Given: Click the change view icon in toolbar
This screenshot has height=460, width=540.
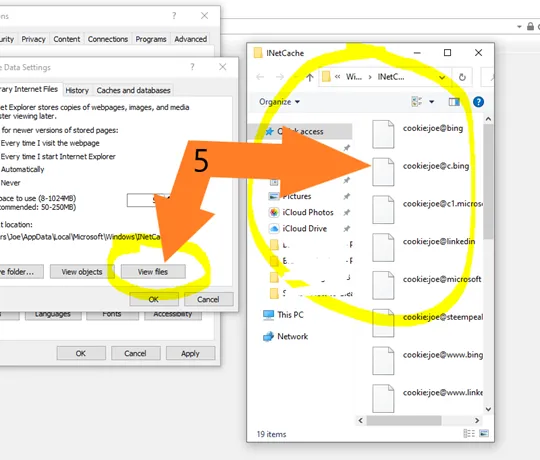Looking at the screenshot, I should (417, 102).
